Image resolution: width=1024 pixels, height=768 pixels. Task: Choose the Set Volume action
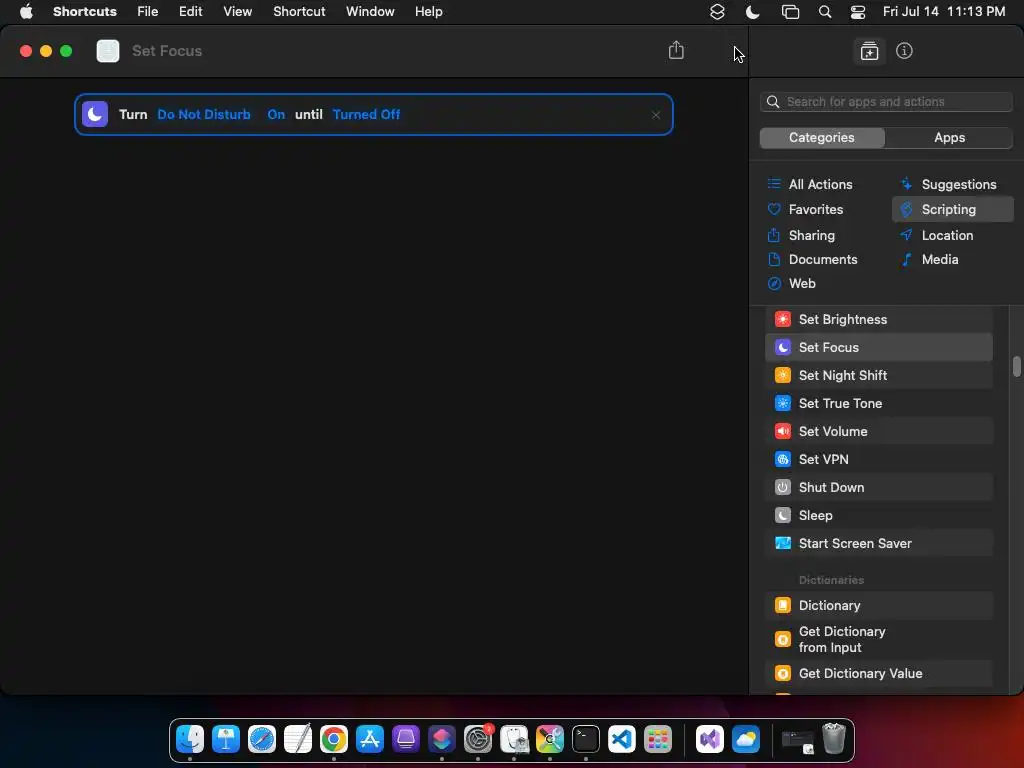click(878, 432)
